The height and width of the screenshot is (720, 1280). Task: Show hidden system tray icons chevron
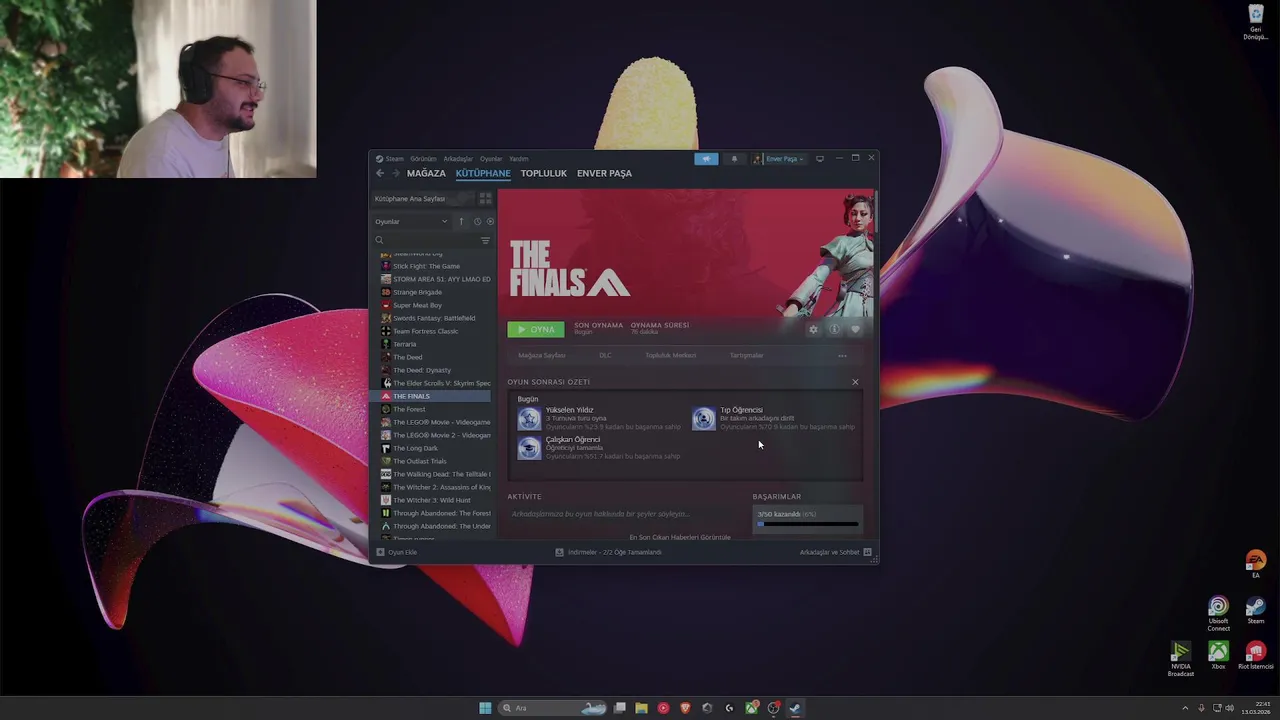(x=1186, y=708)
